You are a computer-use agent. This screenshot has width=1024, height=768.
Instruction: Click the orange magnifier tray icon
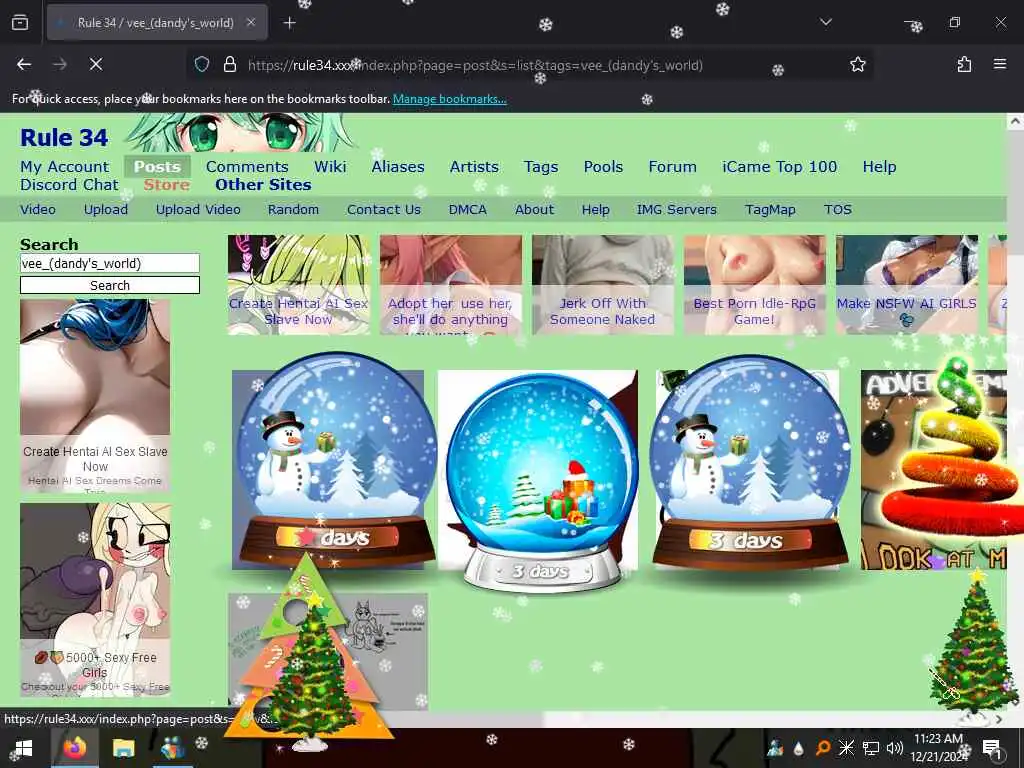pos(823,748)
